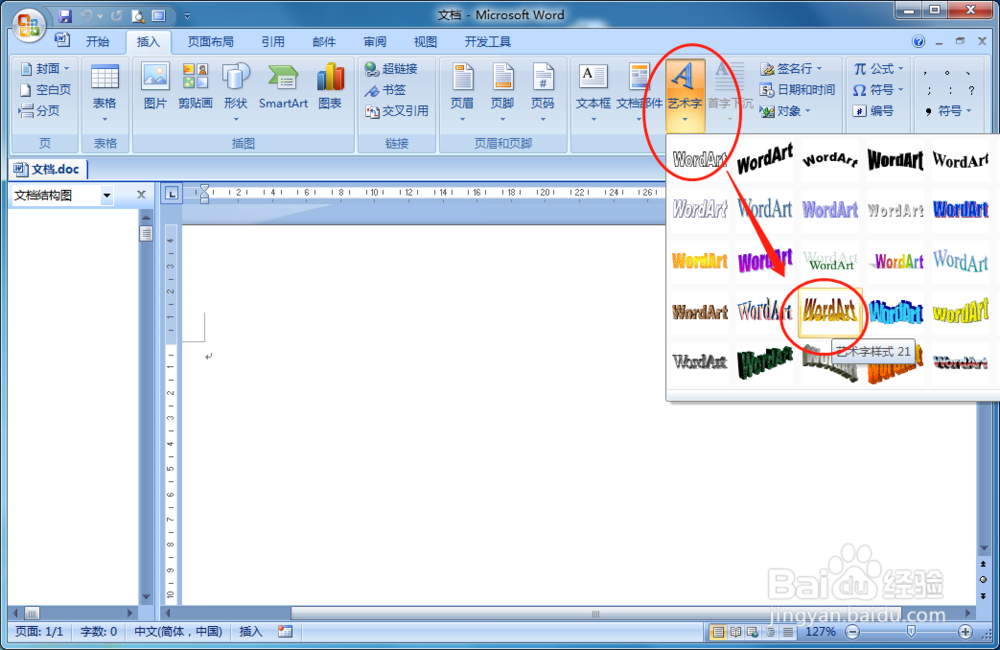1000x650 pixels.
Task: Open the 引用 References tab
Action: point(273,42)
